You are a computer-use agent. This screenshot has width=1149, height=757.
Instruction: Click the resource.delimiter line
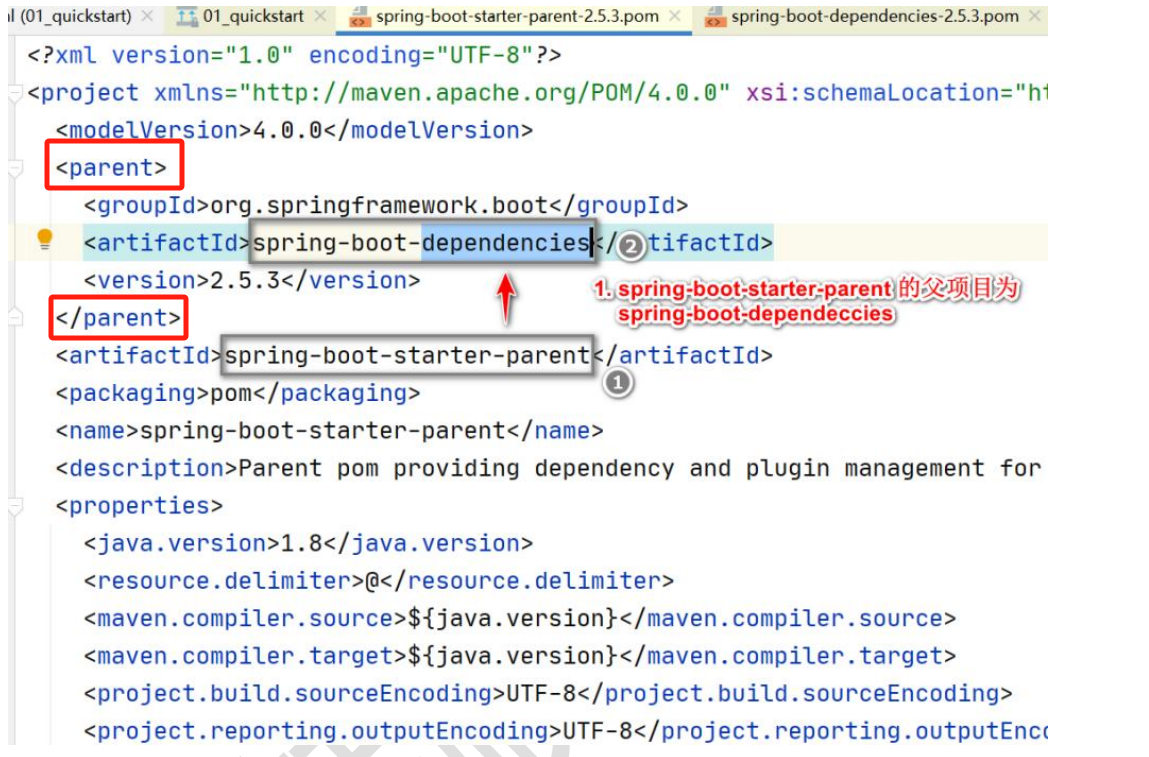pyautogui.click(x=379, y=581)
